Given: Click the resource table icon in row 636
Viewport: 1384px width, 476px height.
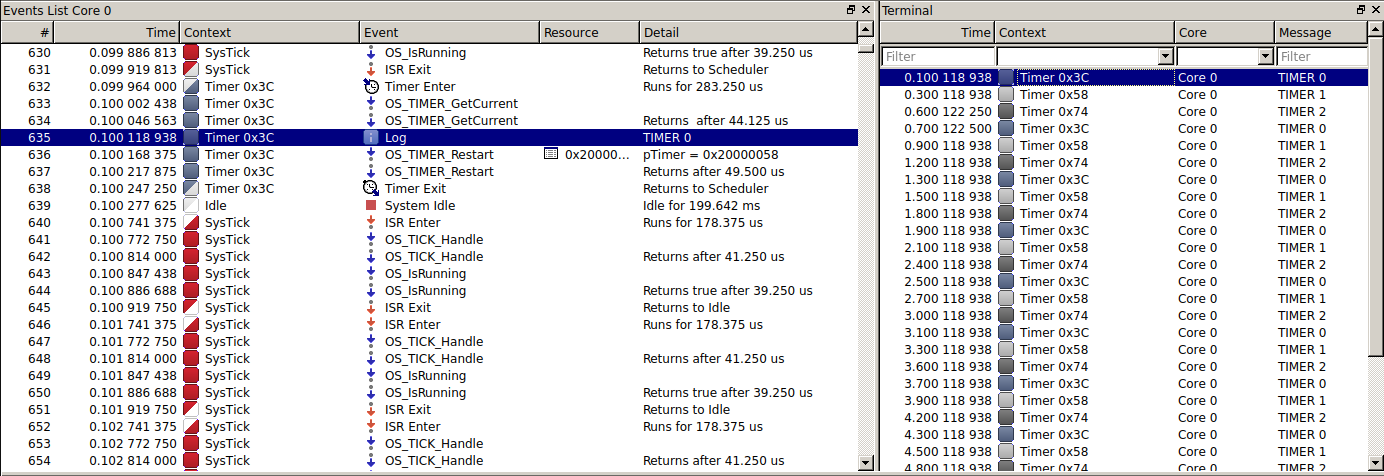Looking at the screenshot, I should click(550, 155).
